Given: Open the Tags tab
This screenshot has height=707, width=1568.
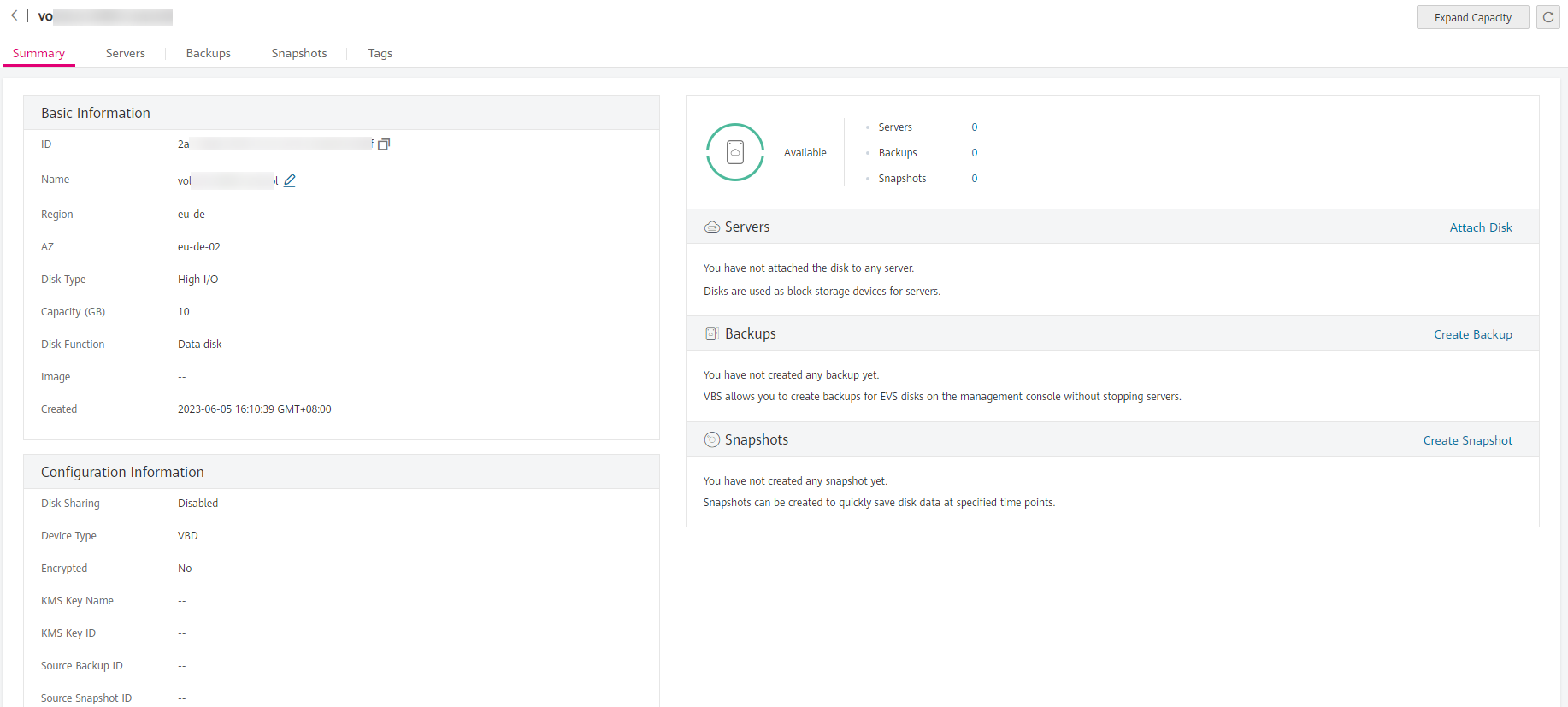Looking at the screenshot, I should click(380, 53).
